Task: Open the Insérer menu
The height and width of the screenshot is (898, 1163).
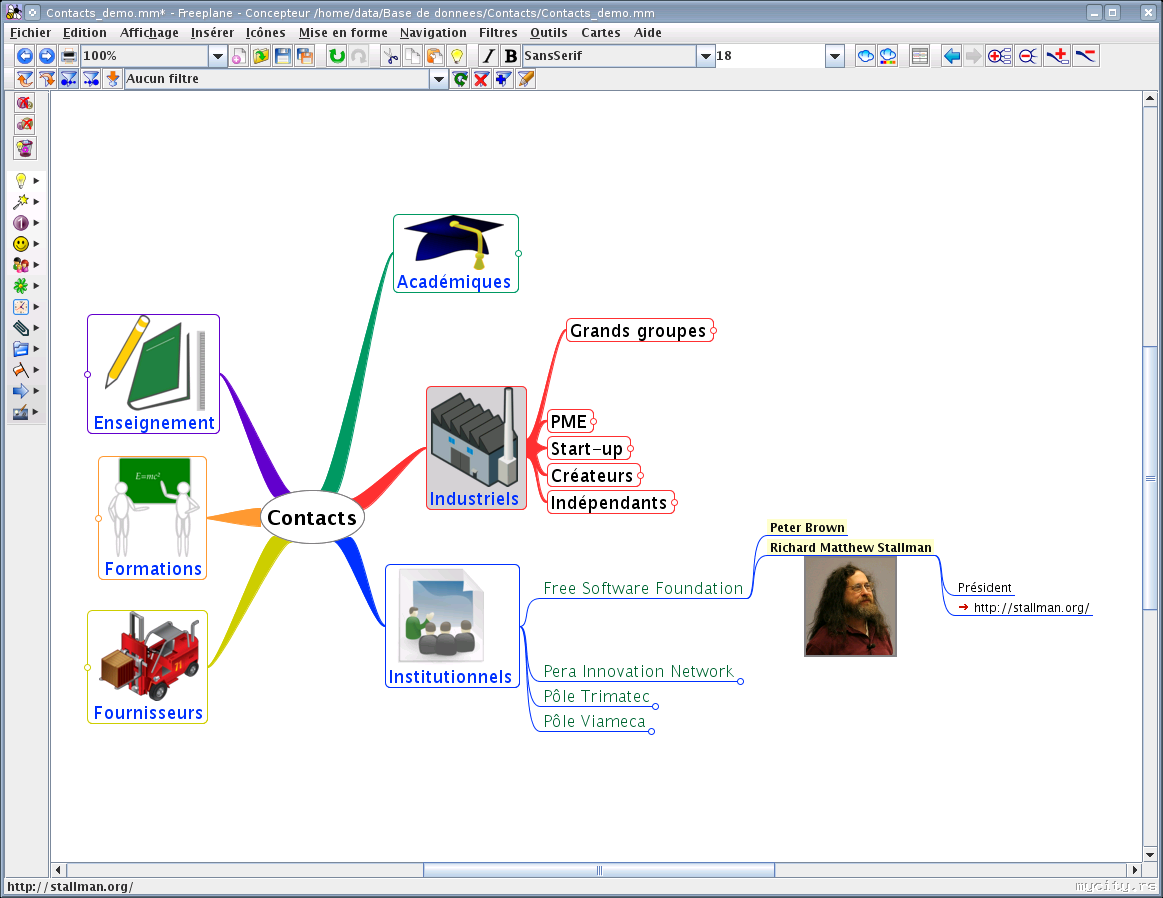Action: (x=212, y=33)
